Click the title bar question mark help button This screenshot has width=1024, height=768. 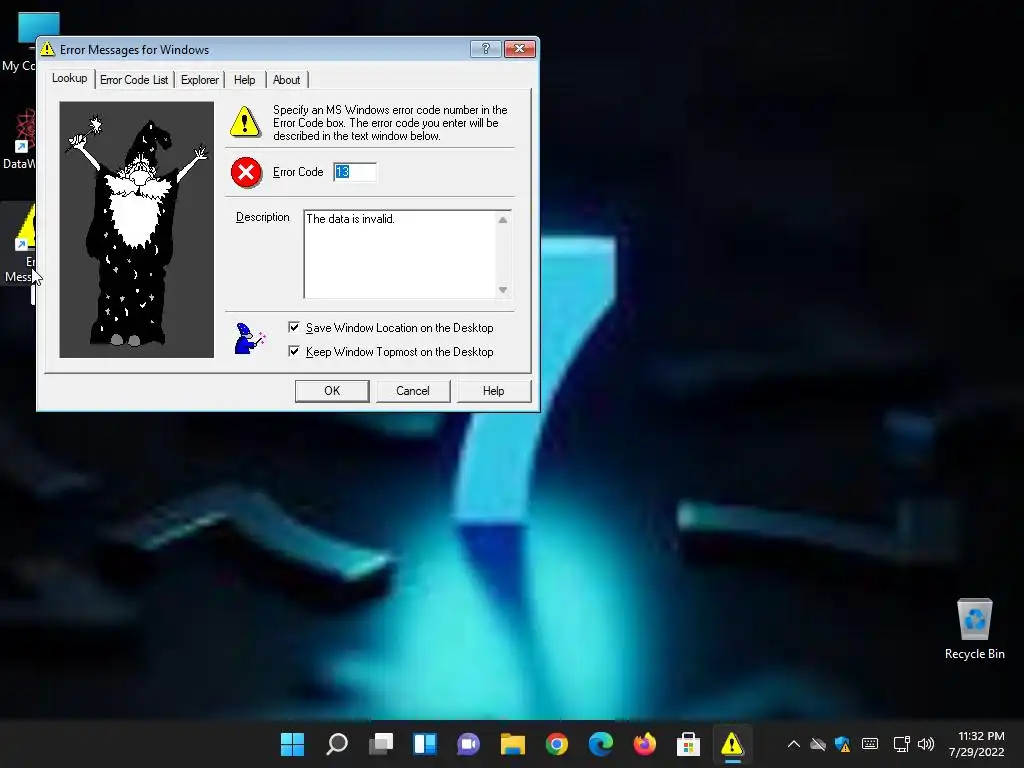(485, 49)
